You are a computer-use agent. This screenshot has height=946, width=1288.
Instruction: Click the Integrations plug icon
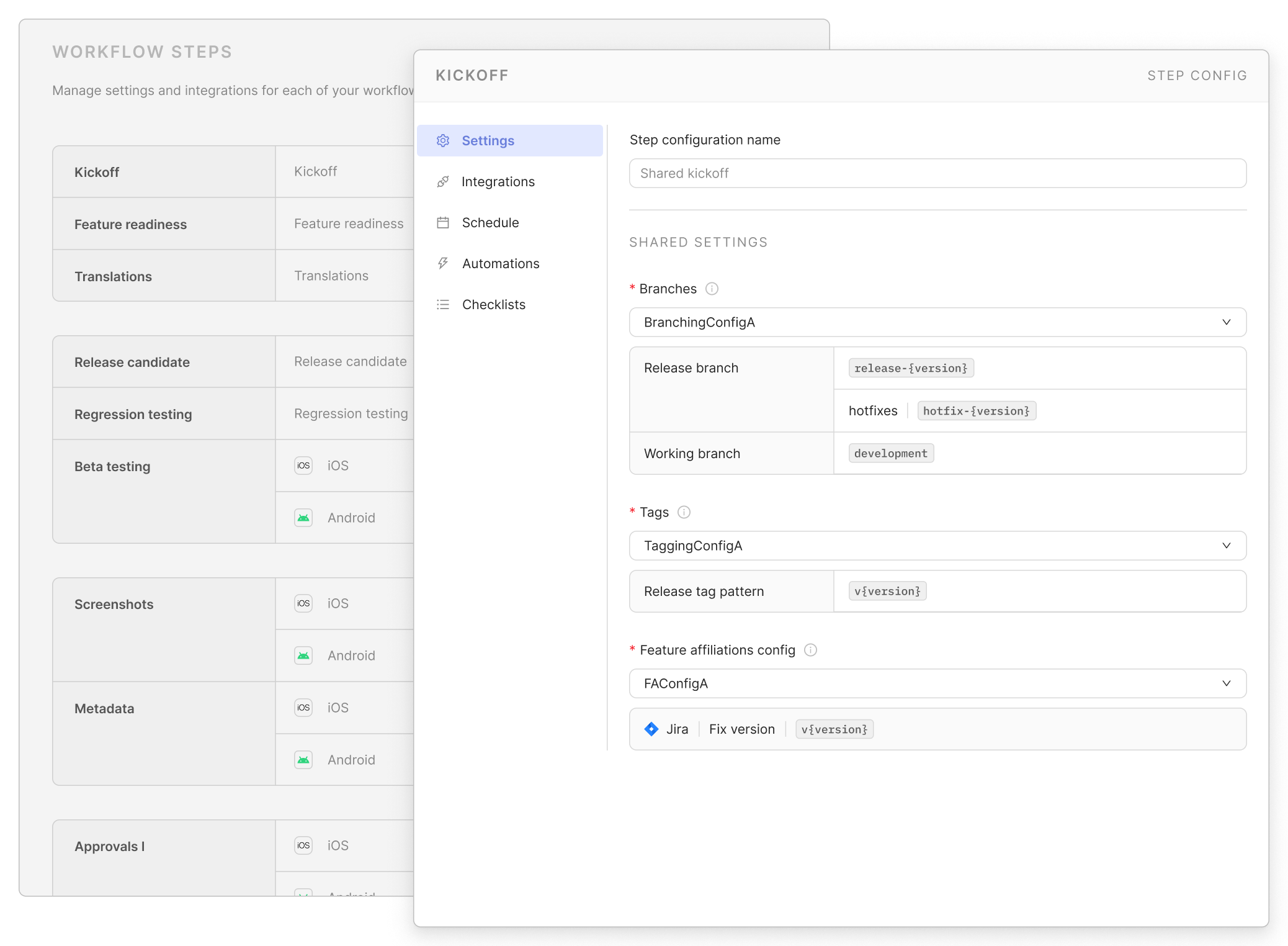click(x=443, y=181)
